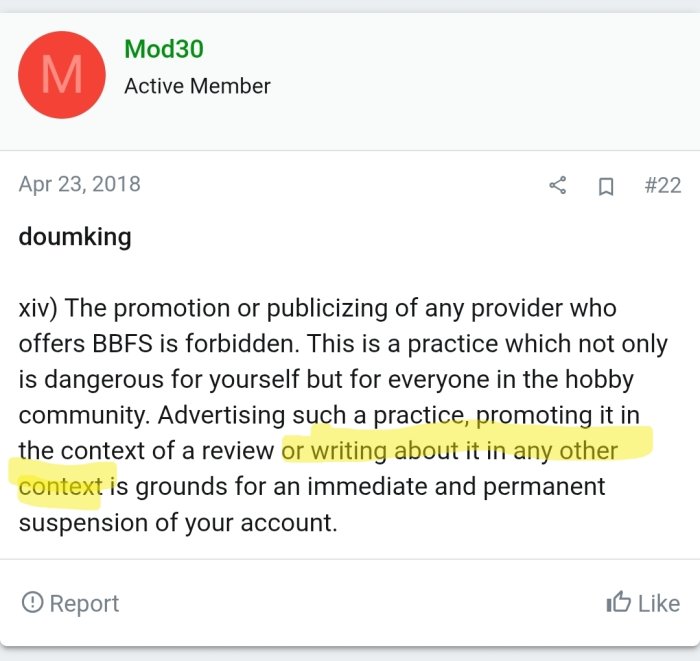700x661 pixels.
Task: Click the red M avatar thumbnail
Action: point(62,75)
